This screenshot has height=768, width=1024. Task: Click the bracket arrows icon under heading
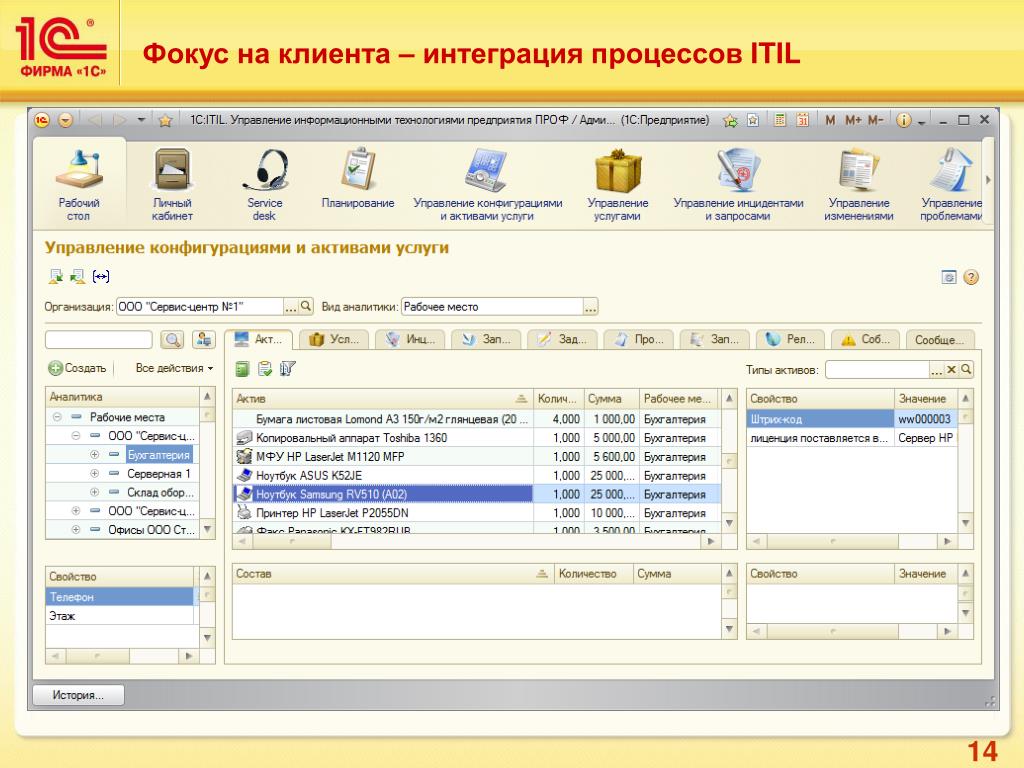coord(101,277)
